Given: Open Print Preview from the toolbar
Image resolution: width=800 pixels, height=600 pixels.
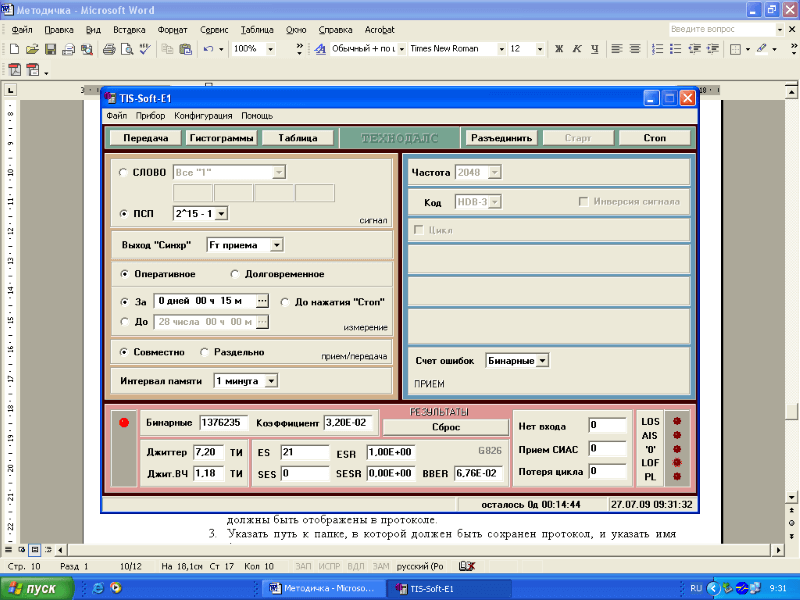Looking at the screenshot, I should [x=127, y=49].
